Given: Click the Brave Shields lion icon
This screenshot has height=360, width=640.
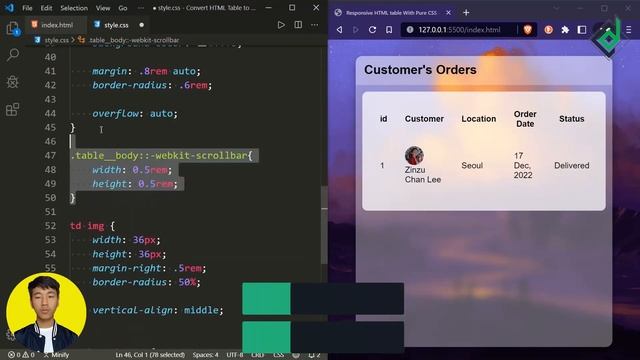Looking at the screenshot, I should coord(527,29).
